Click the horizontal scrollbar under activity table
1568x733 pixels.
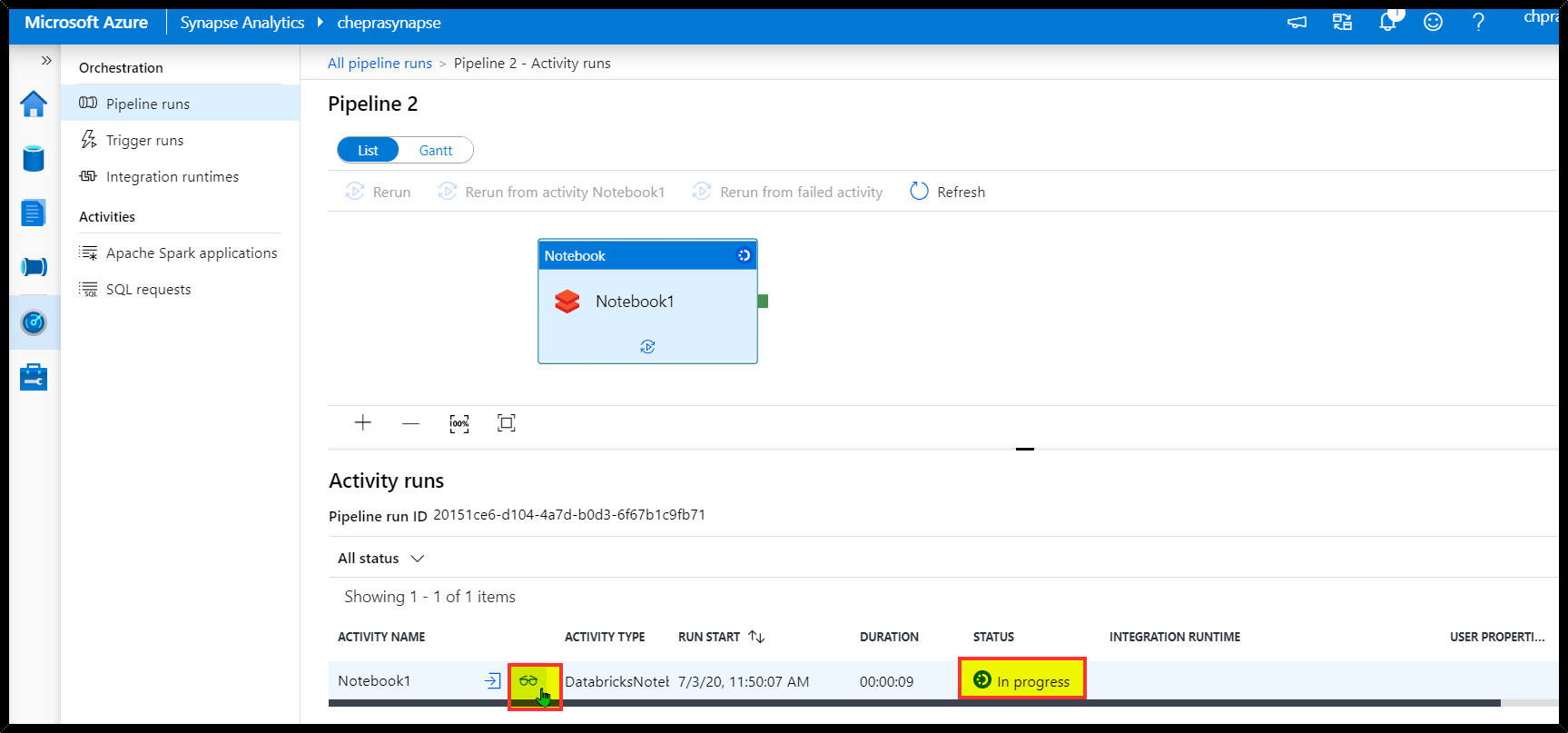[x=914, y=703]
